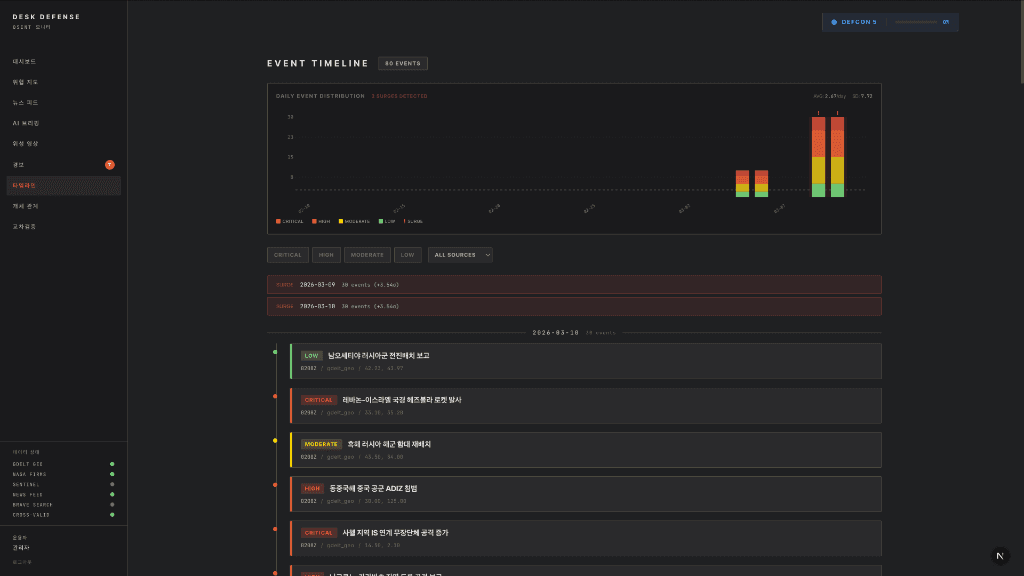Open the 동중국해 중국 공군 ADIZ event card
This screenshot has height=576, width=1024.
[x=586, y=493]
